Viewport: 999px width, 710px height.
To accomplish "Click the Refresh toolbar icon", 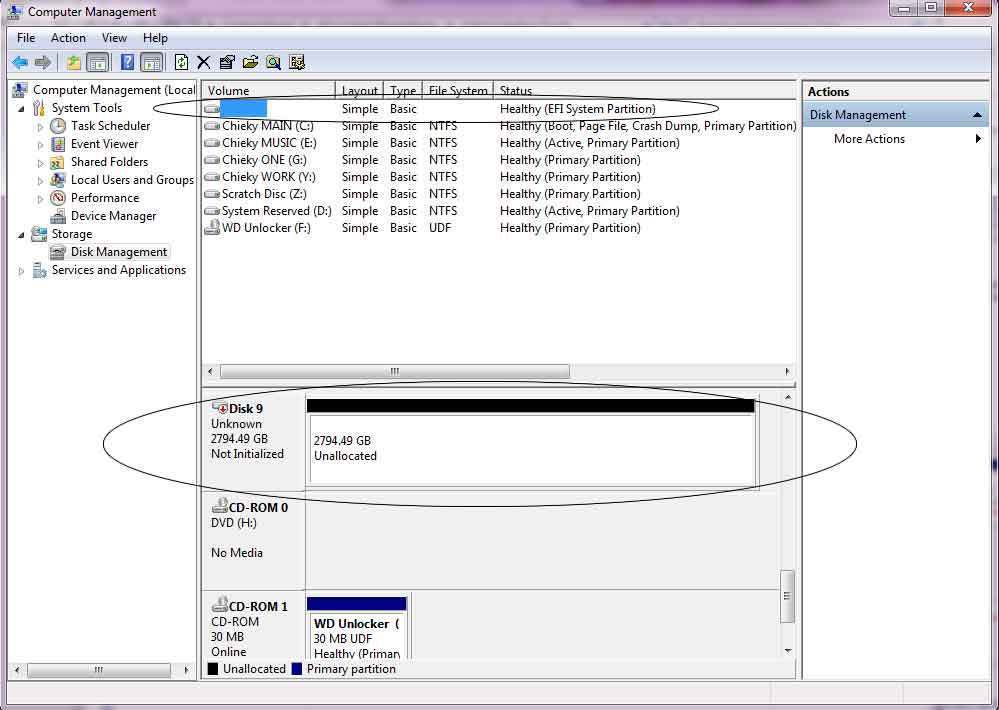I will pos(182,62).
